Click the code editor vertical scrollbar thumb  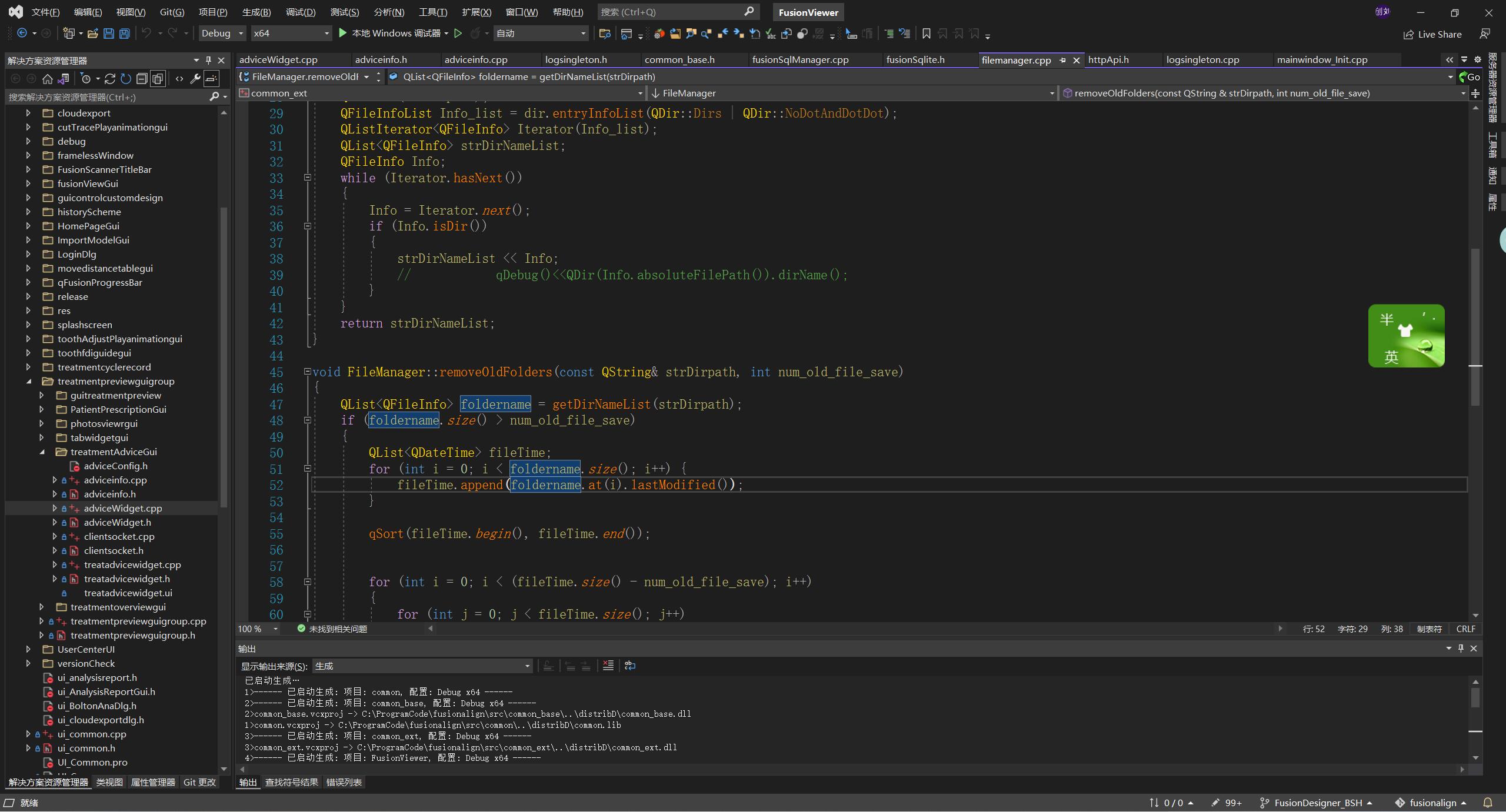1475,326
